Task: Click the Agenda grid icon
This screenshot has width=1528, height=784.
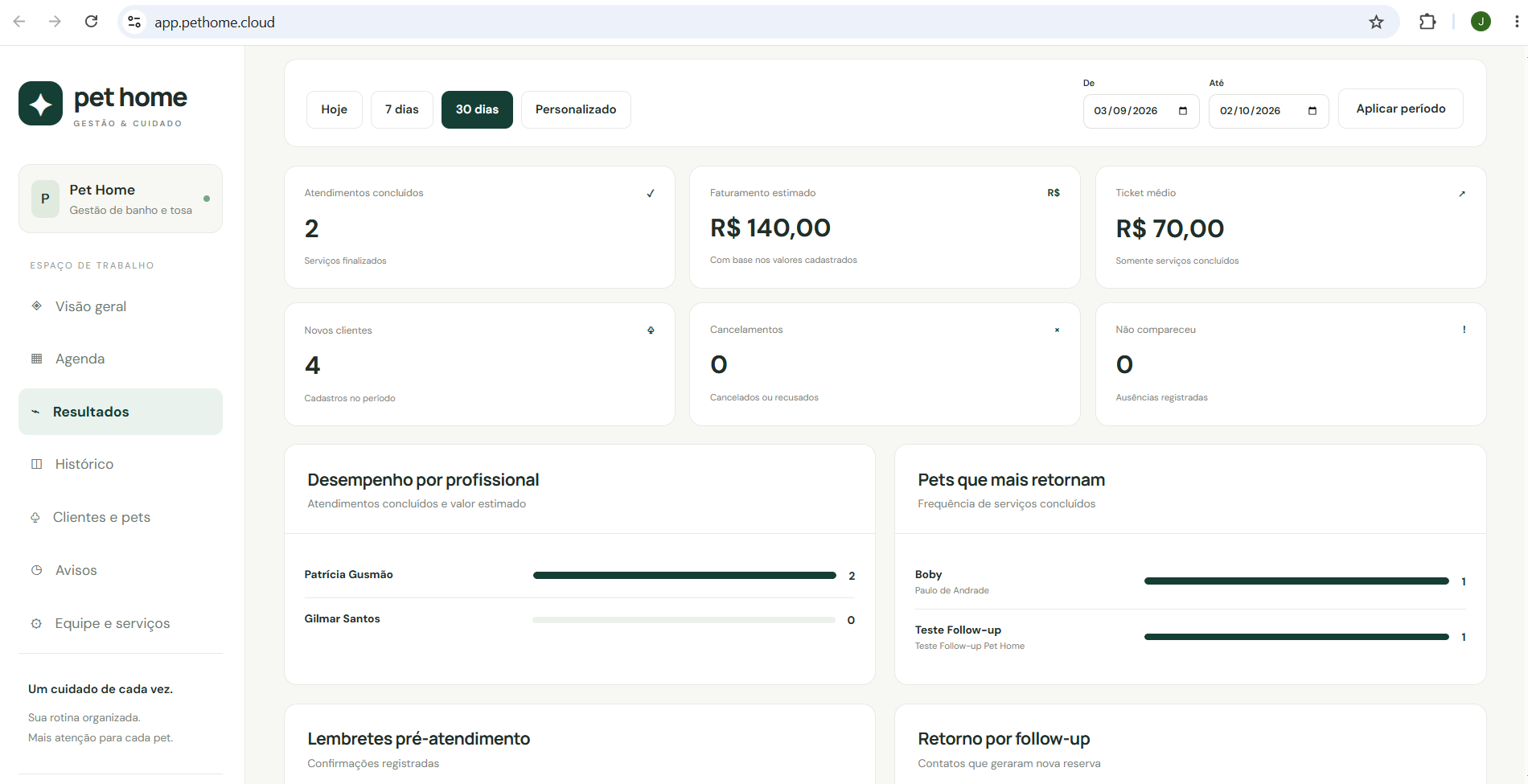Action: coord(36,359)
